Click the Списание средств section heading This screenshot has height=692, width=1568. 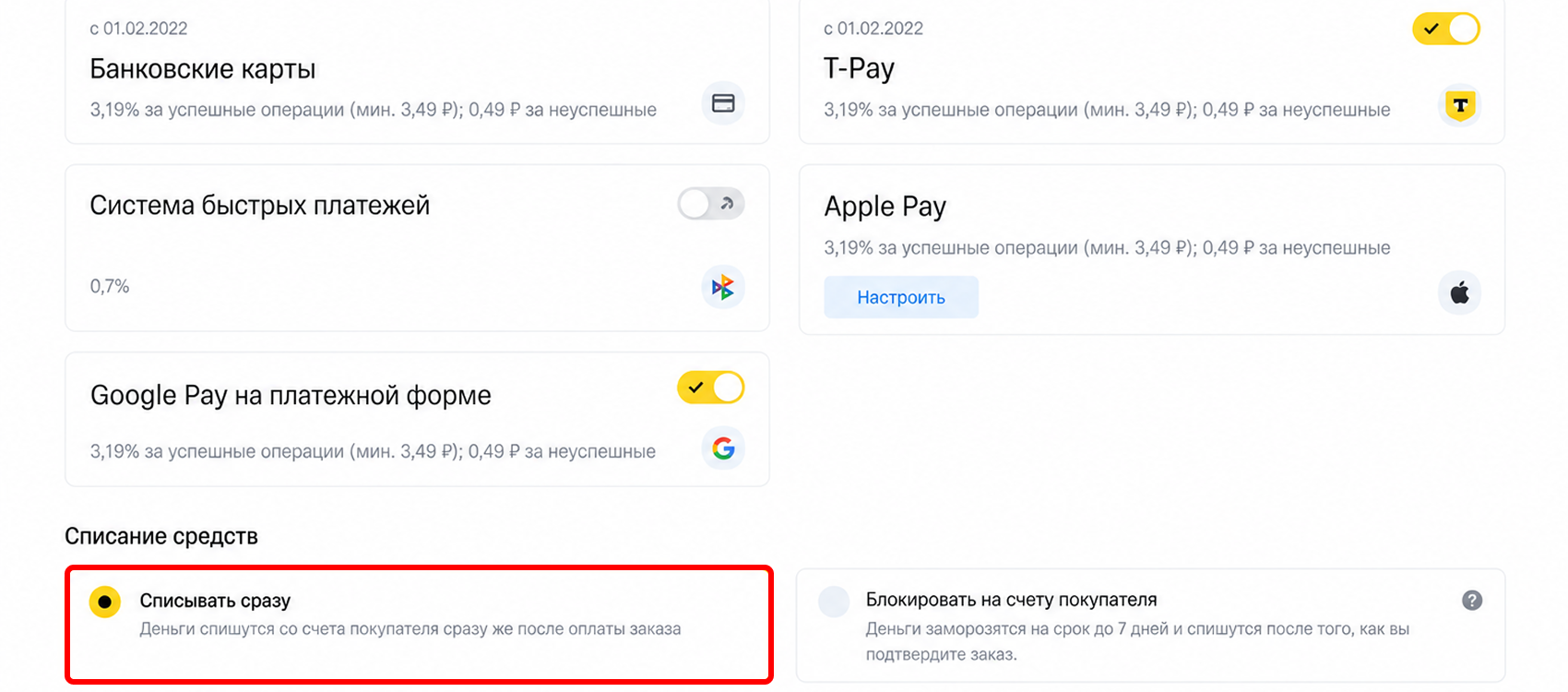click(x=161, y=536)
